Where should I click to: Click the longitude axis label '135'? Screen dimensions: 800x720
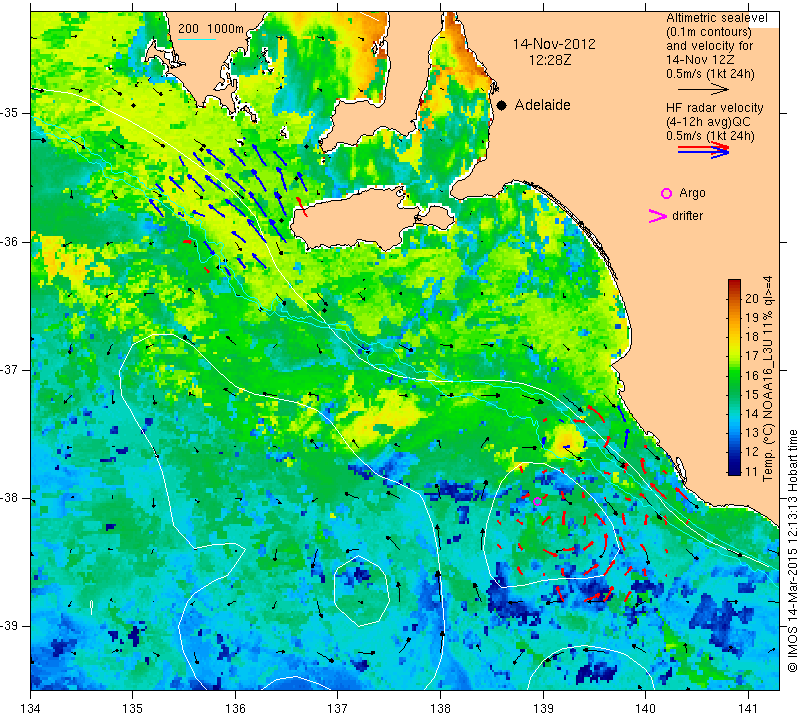click(133, 709)
